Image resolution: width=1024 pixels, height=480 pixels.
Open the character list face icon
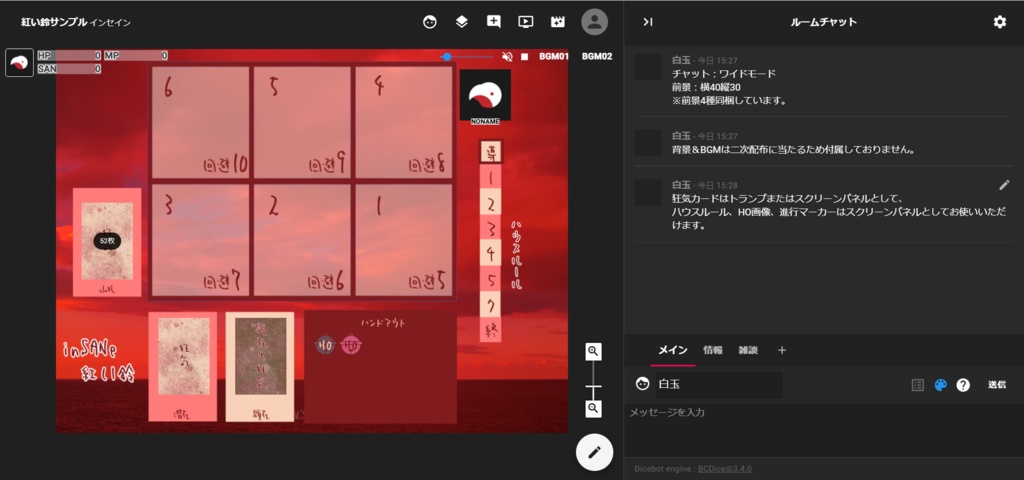(430, 22)
